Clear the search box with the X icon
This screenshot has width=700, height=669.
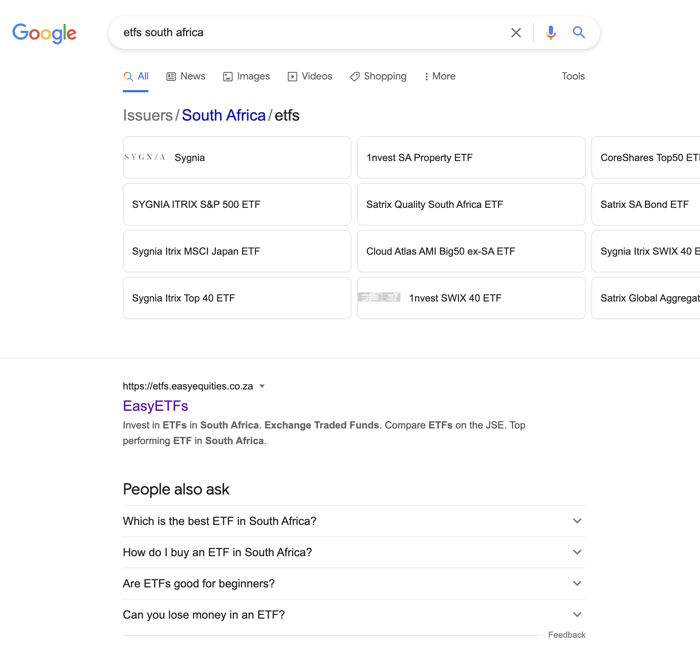pos(516,33)
